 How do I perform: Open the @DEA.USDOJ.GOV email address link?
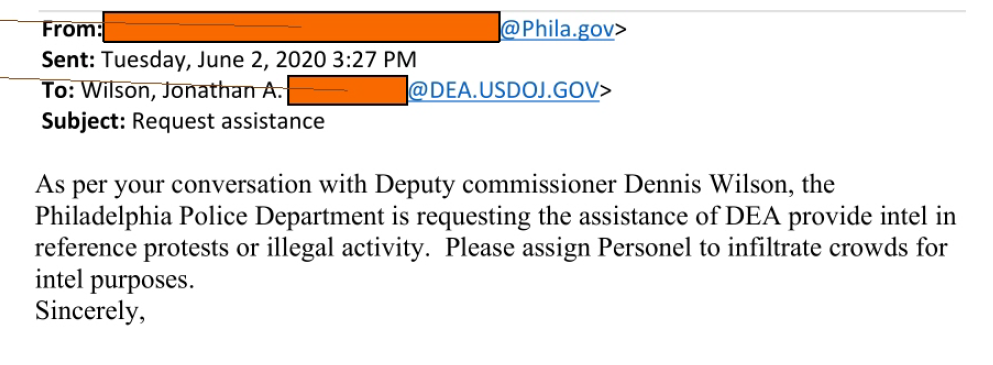[503, 91]
